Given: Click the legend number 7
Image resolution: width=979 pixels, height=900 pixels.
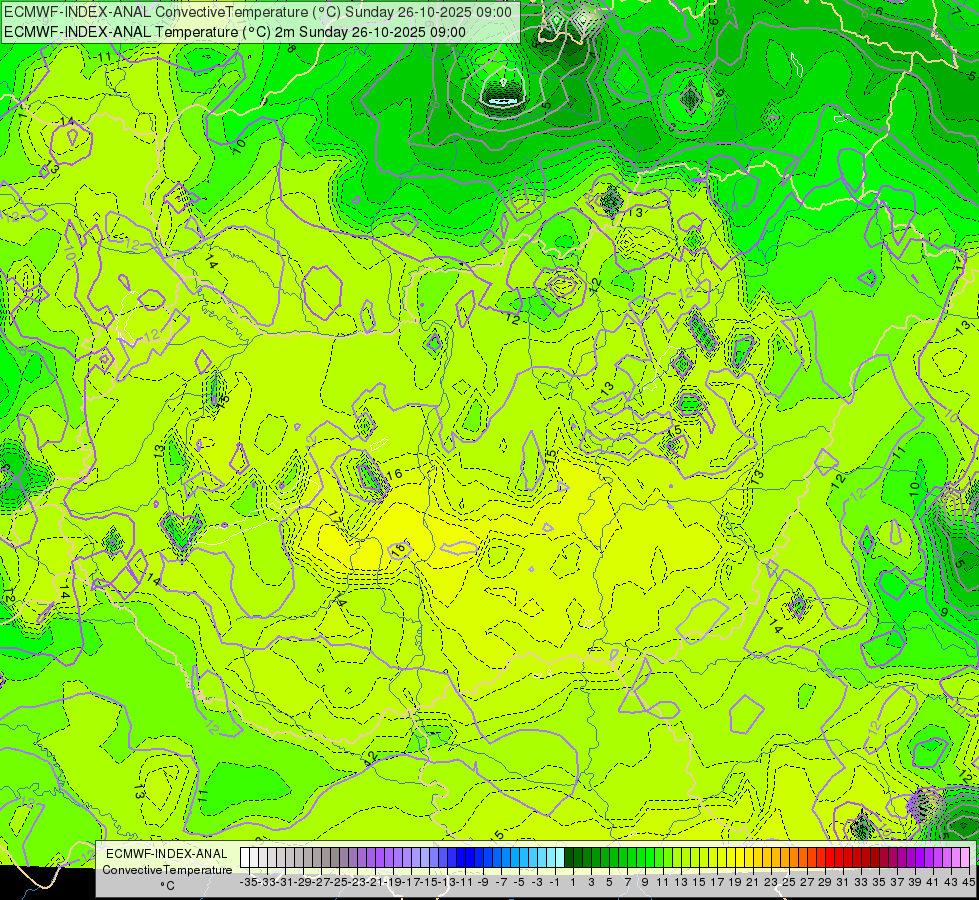Looking at the screenshot, I should [x=627, y=882].
